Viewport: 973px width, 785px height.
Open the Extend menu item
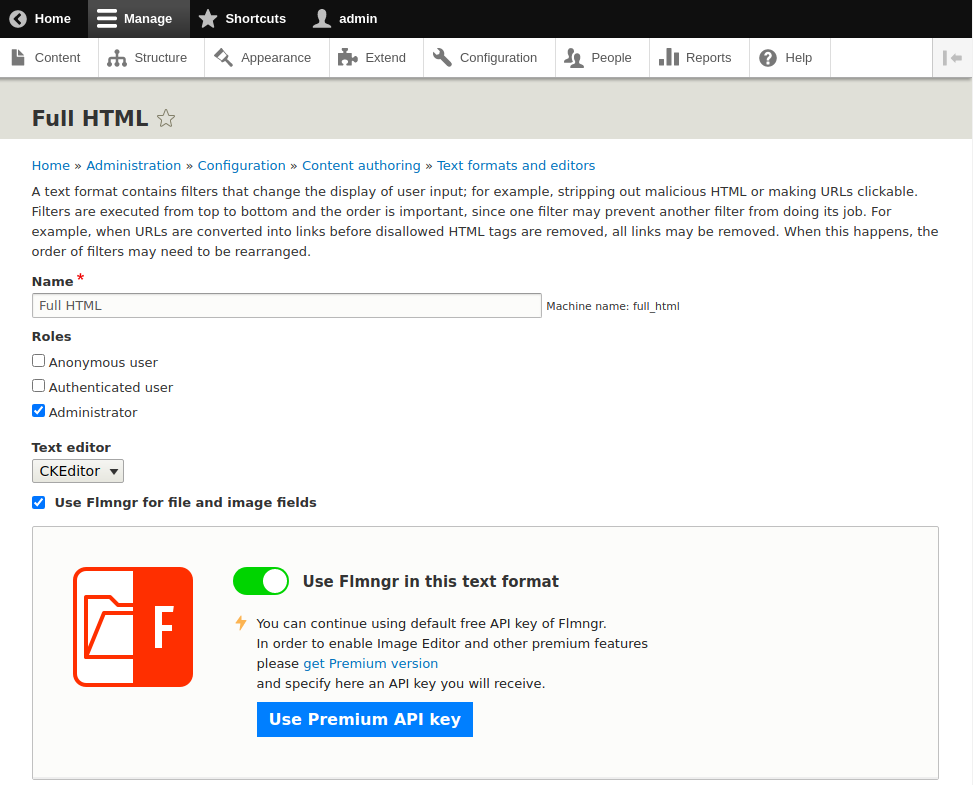point(376,58)
